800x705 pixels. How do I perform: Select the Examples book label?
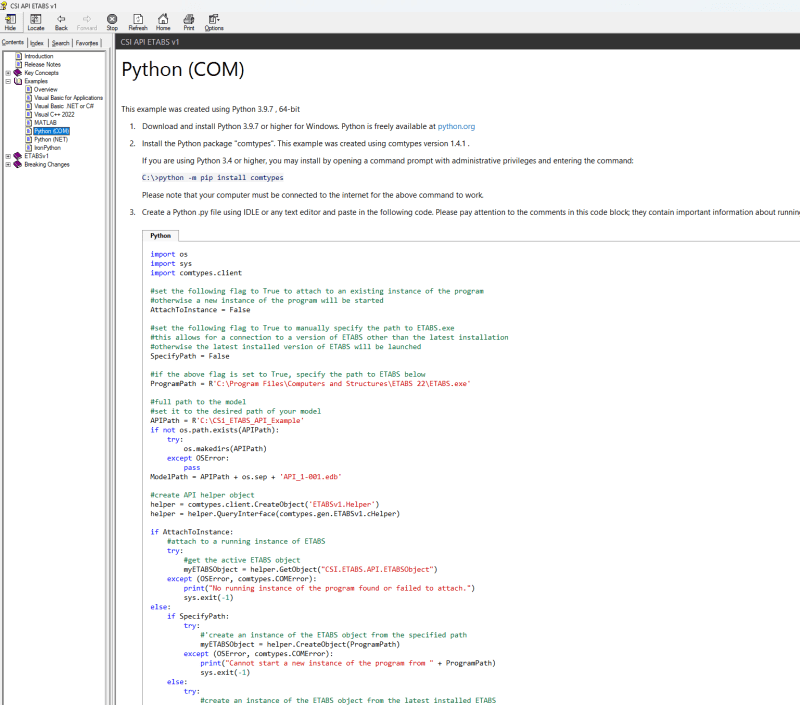click(36, 81)
